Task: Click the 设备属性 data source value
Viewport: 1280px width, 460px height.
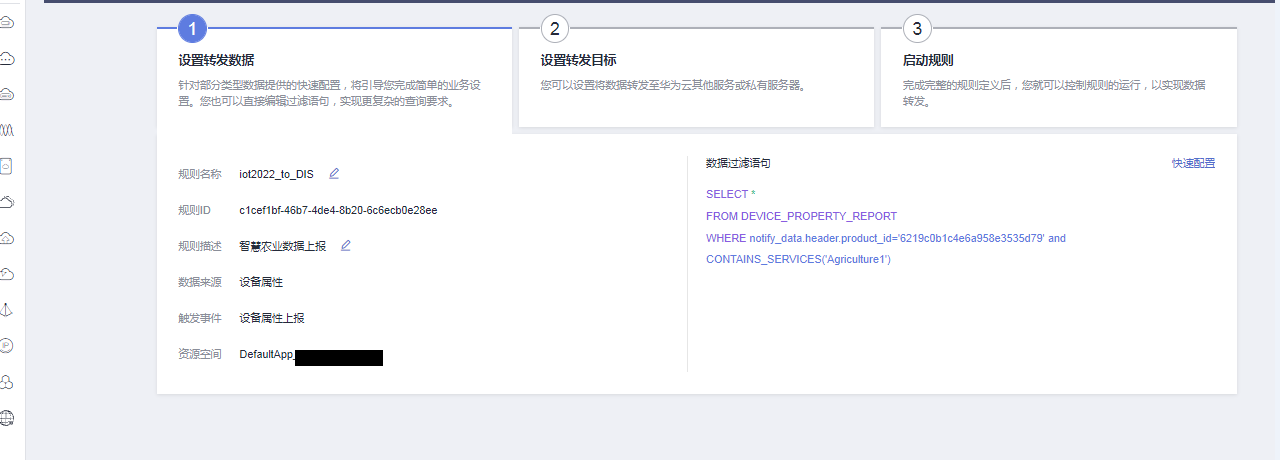Action: pyautogui.click(x=261, y=282)
